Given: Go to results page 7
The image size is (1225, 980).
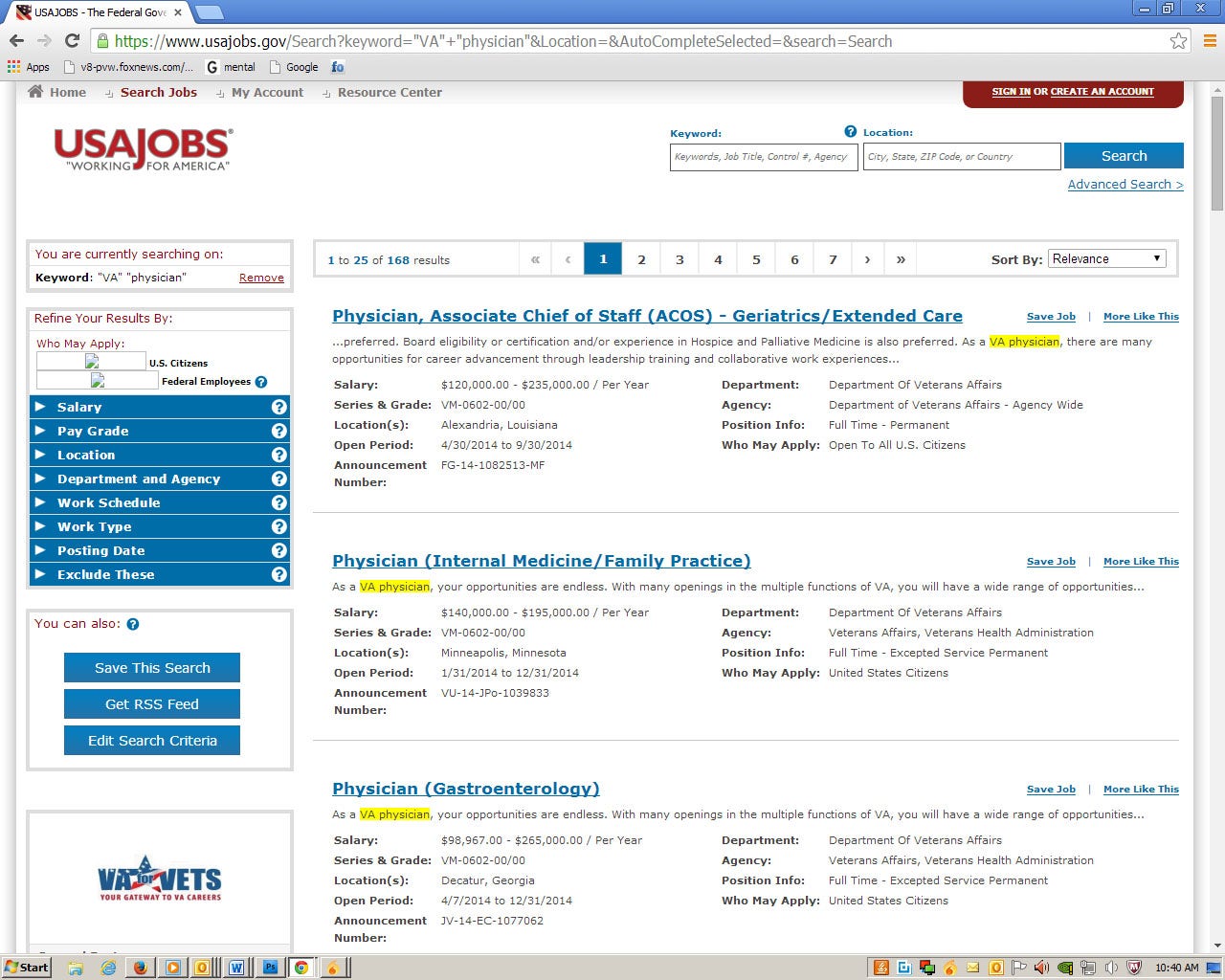Looking at the screenshot, I should 833,259.
